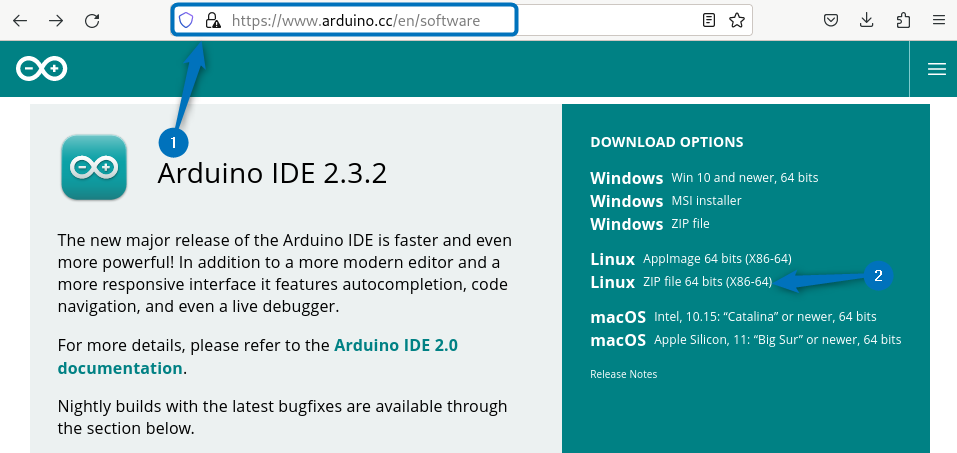View site security padlock info
Screen dimensions: 957x453
[213, 21]
